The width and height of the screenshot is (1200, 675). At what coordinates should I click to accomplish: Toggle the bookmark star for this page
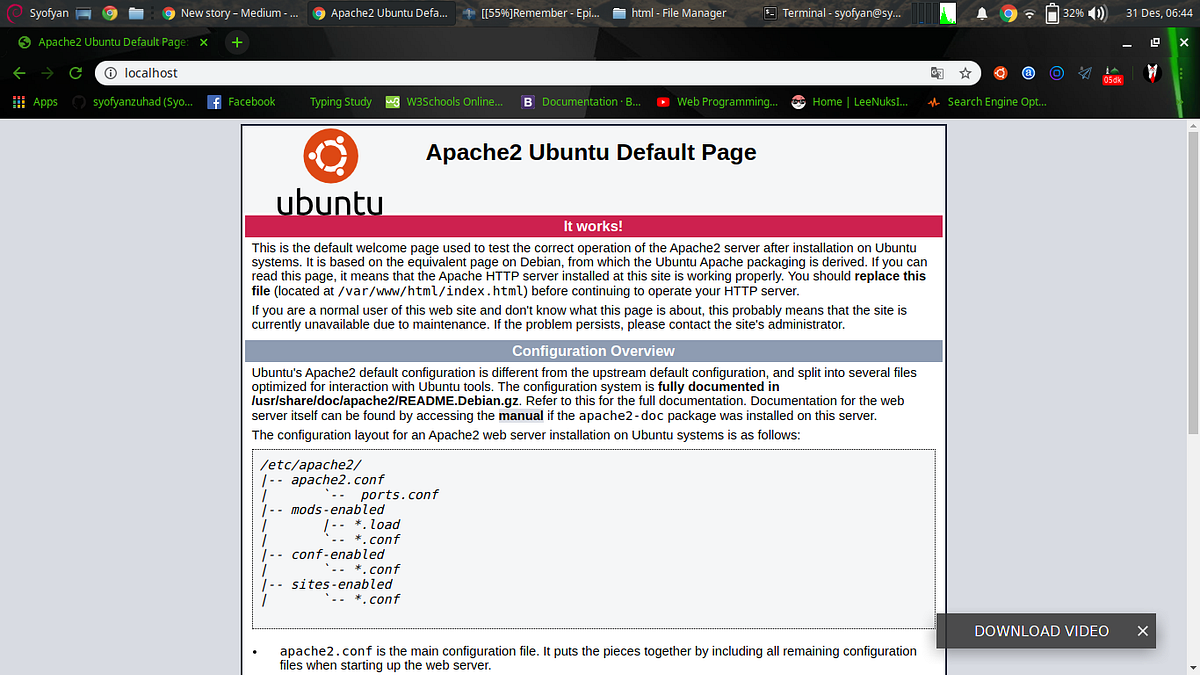pyautogui.click(x=965, y=73)
